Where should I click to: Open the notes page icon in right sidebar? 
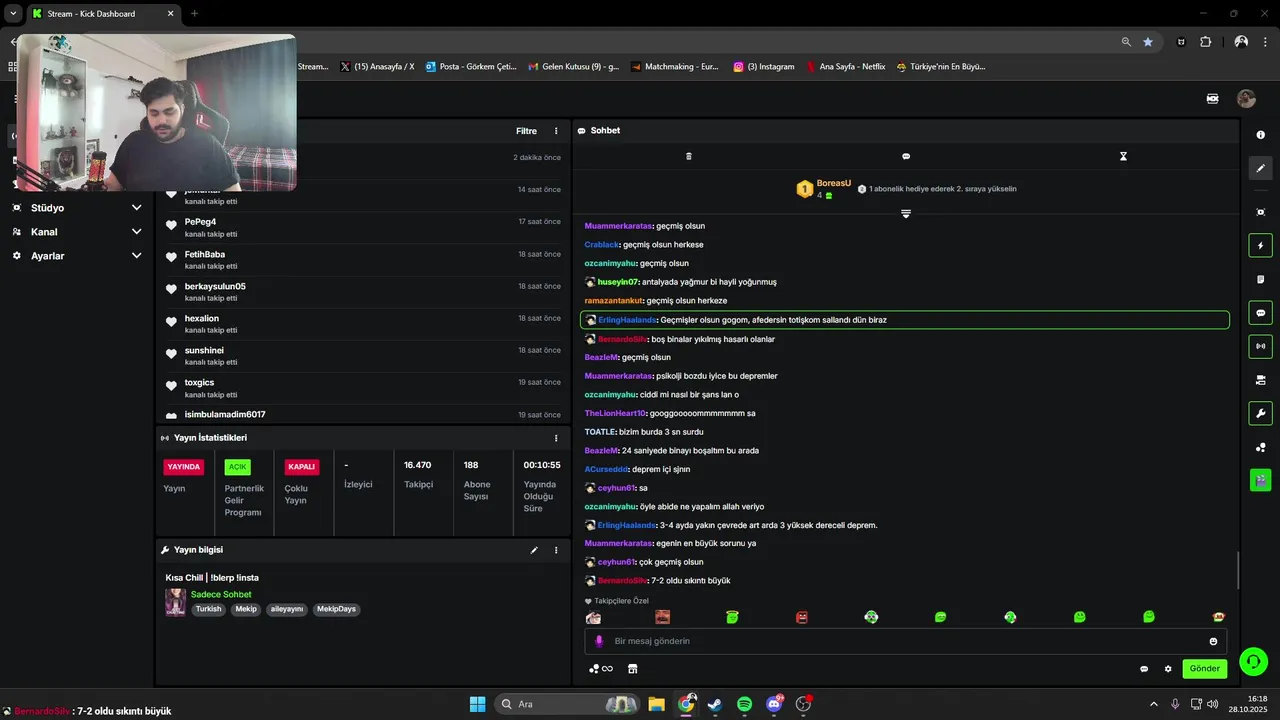click(1260, 279)
